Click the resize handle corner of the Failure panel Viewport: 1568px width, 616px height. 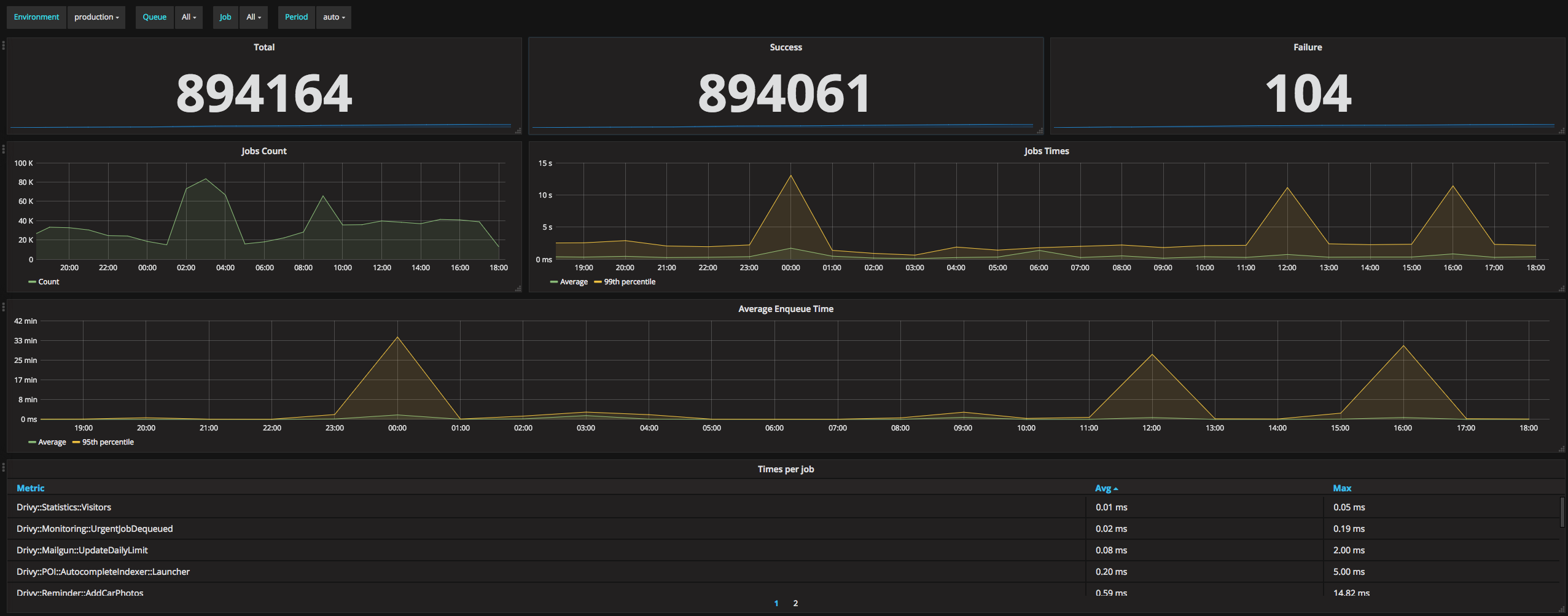tap(1561, 130)
